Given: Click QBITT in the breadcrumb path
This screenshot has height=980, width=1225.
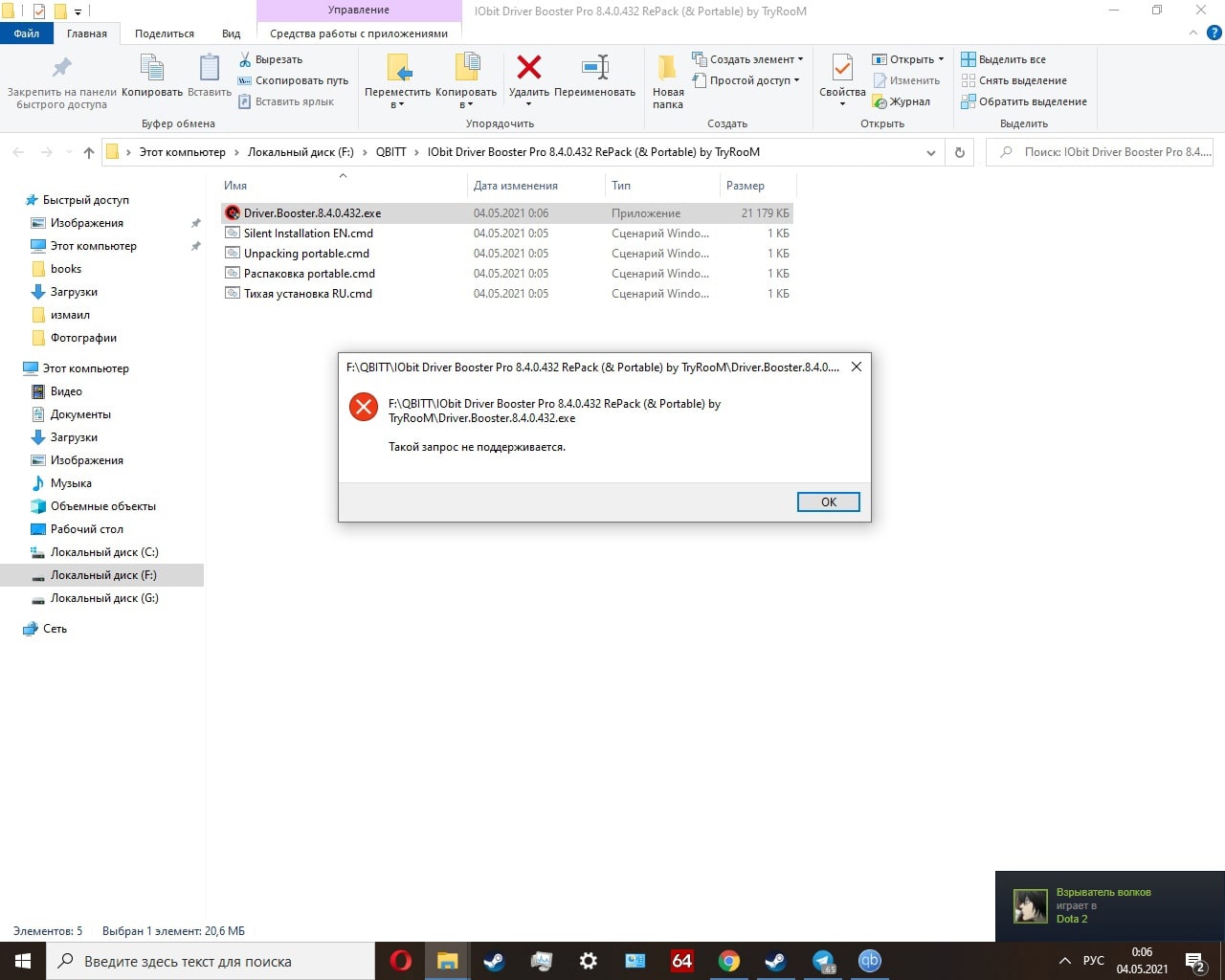Looking at the screenshot, I should click(390, 151).
